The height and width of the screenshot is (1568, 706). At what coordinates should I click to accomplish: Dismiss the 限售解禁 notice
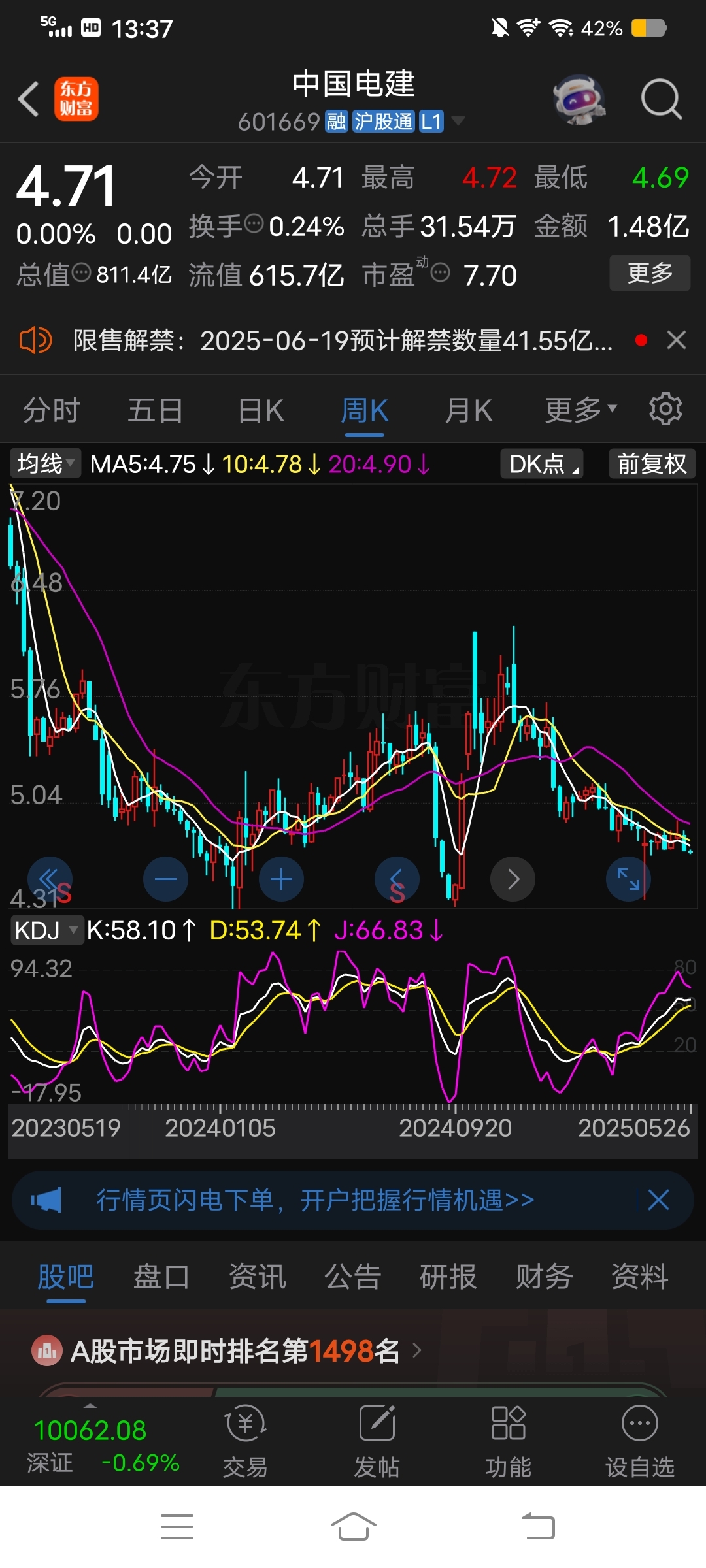pos(677,340)
